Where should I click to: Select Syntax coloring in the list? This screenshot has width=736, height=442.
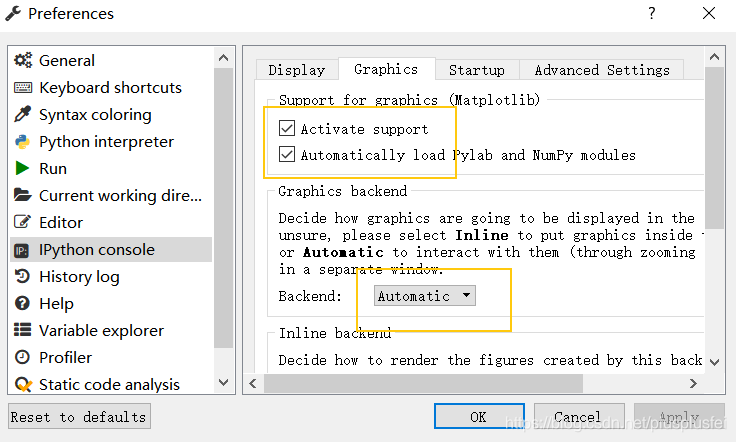point(111,114)
